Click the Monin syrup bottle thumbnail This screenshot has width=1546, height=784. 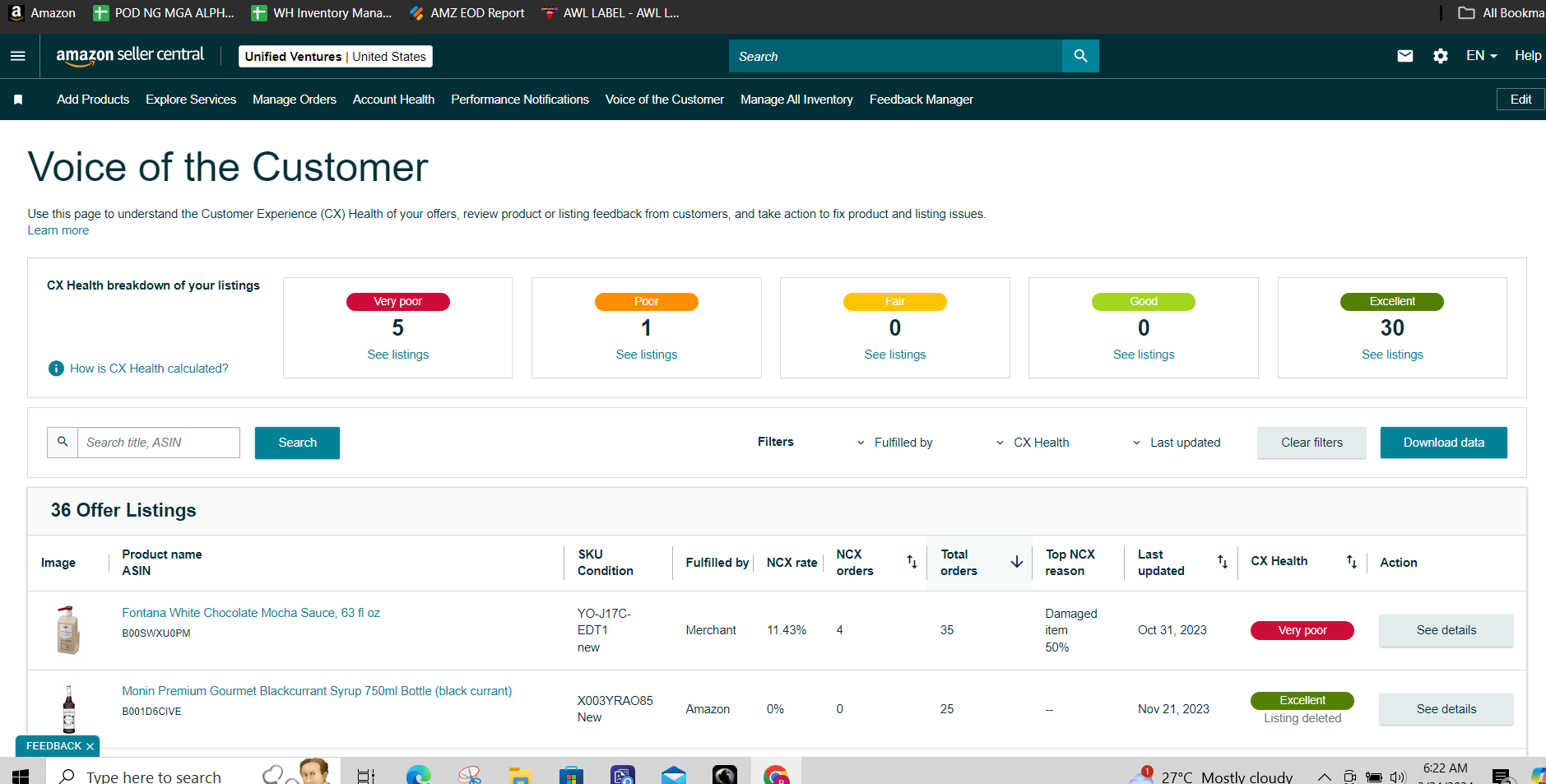pyautogui.click(x=69, y=709)
